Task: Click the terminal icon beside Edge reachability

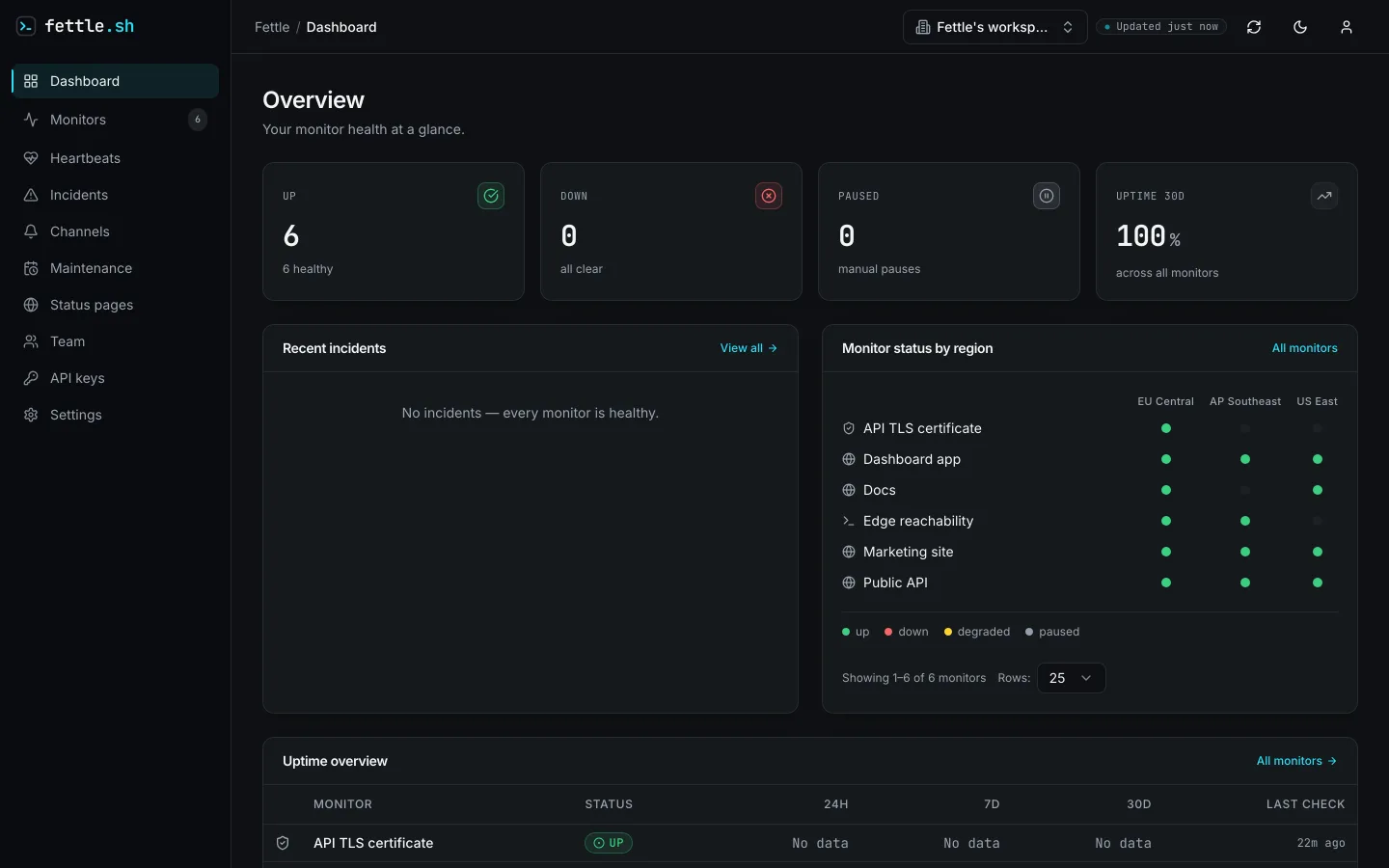Action: pos(849,521)
